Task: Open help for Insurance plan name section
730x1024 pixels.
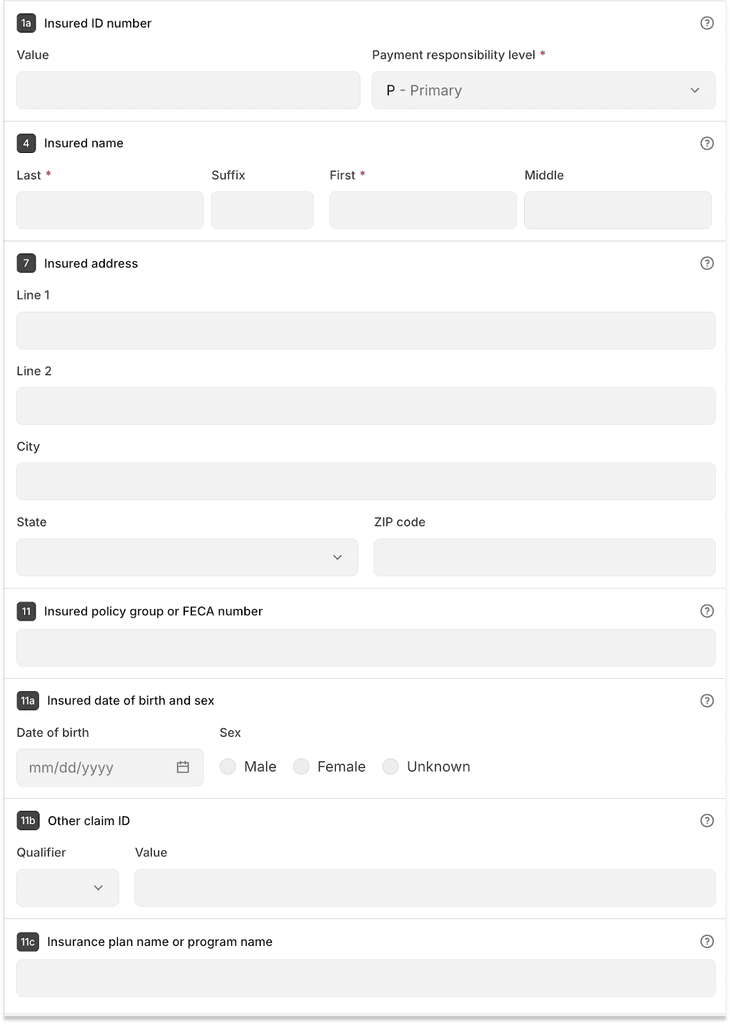Action: (x=707, y=941)
